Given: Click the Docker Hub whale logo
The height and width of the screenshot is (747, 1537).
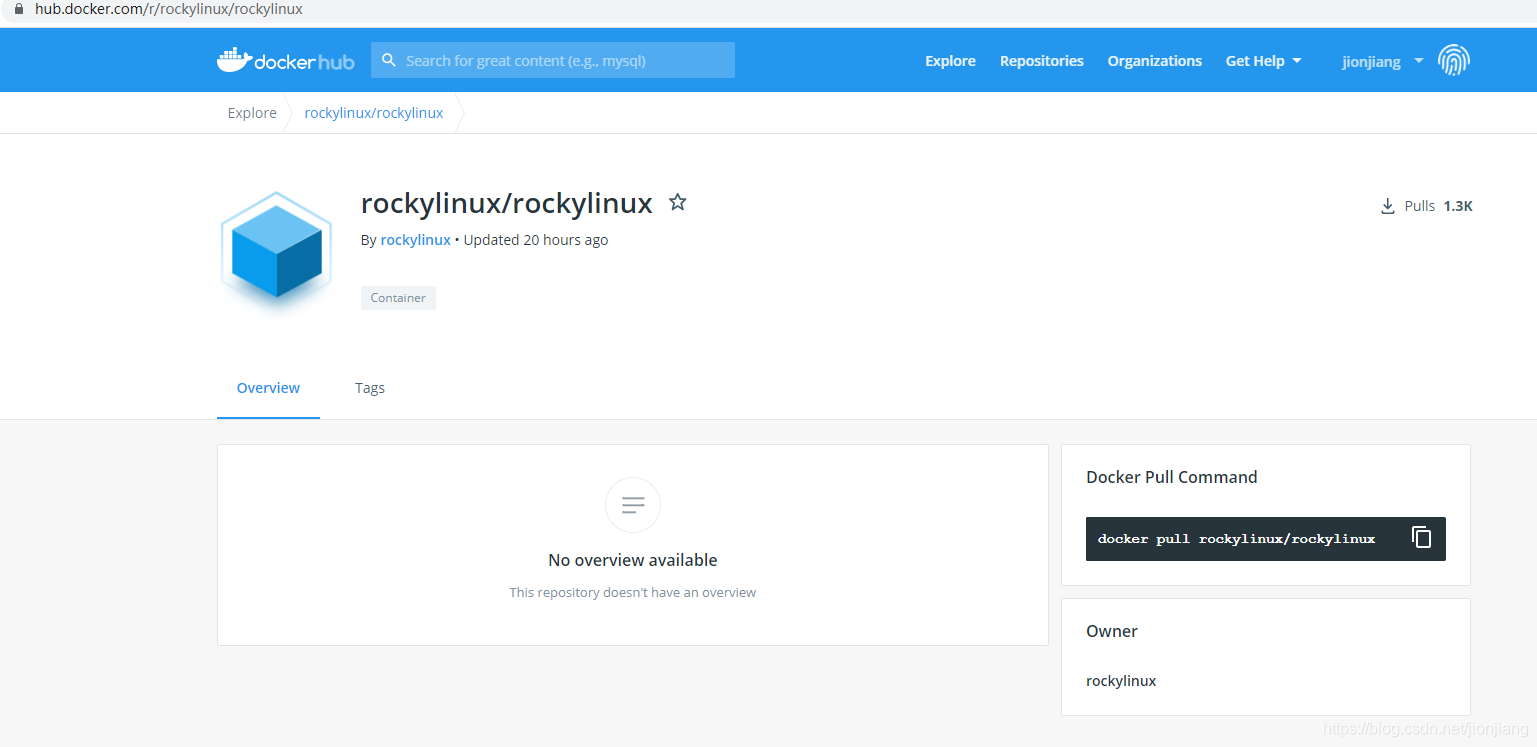Looking at the screenshot, I should tap(285, 60).
